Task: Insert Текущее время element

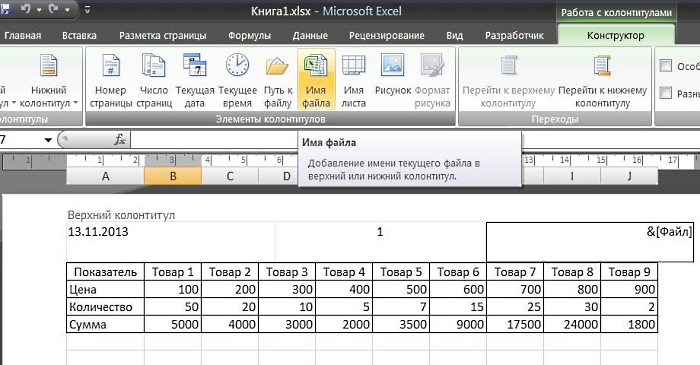Action: [238, 80]
